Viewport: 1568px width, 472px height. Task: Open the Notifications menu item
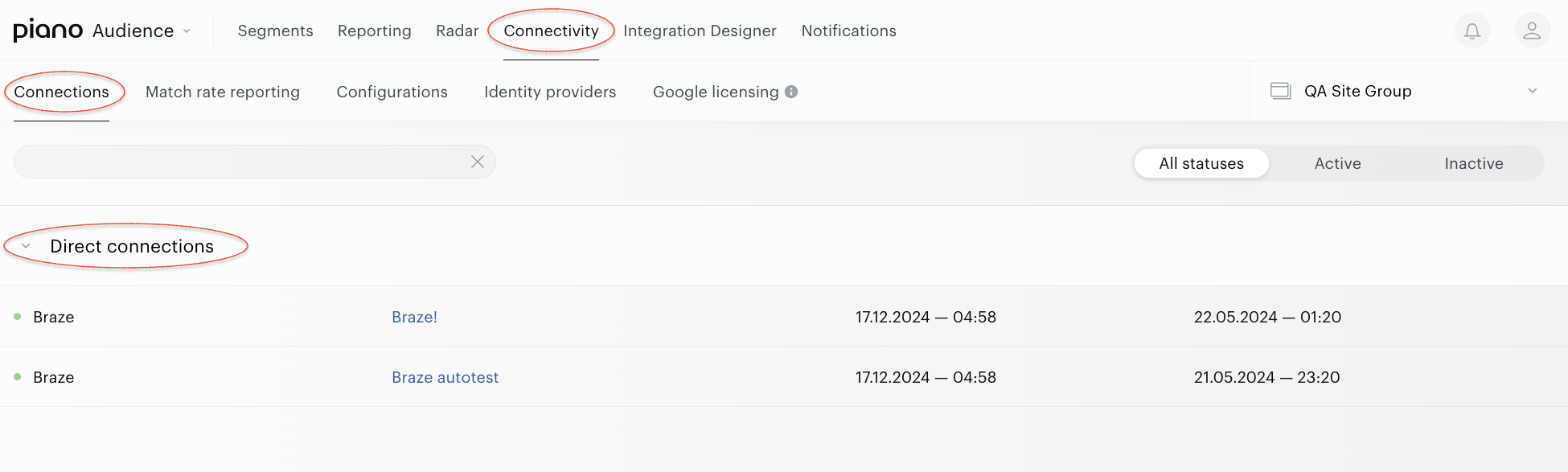[x=848, y=31]
